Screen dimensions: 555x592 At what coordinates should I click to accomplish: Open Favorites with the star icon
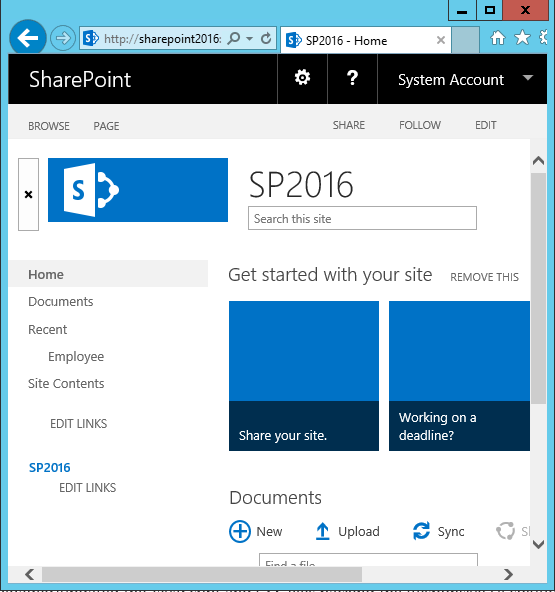[x=522, y=38]
